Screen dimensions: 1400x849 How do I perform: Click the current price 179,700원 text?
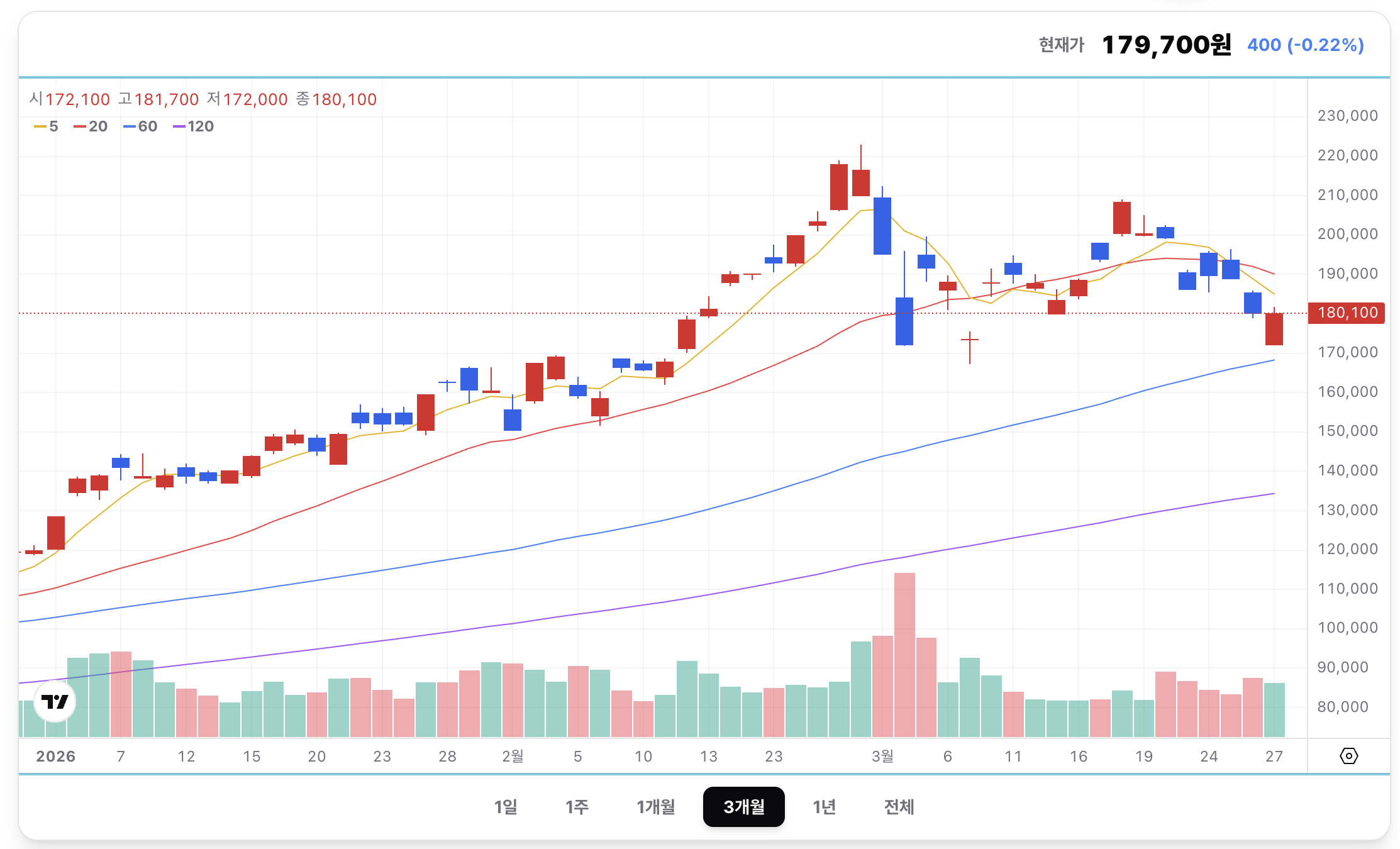pyautogui.click(x=1167, y=45)
